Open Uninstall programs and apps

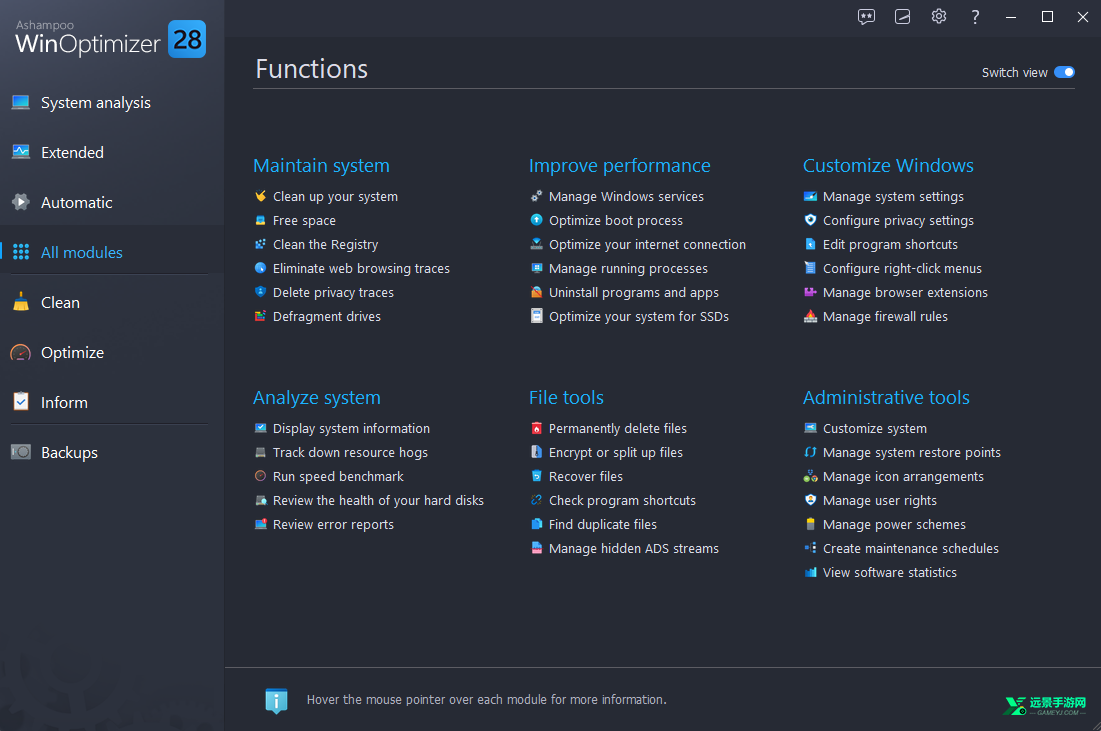(633, 293)
